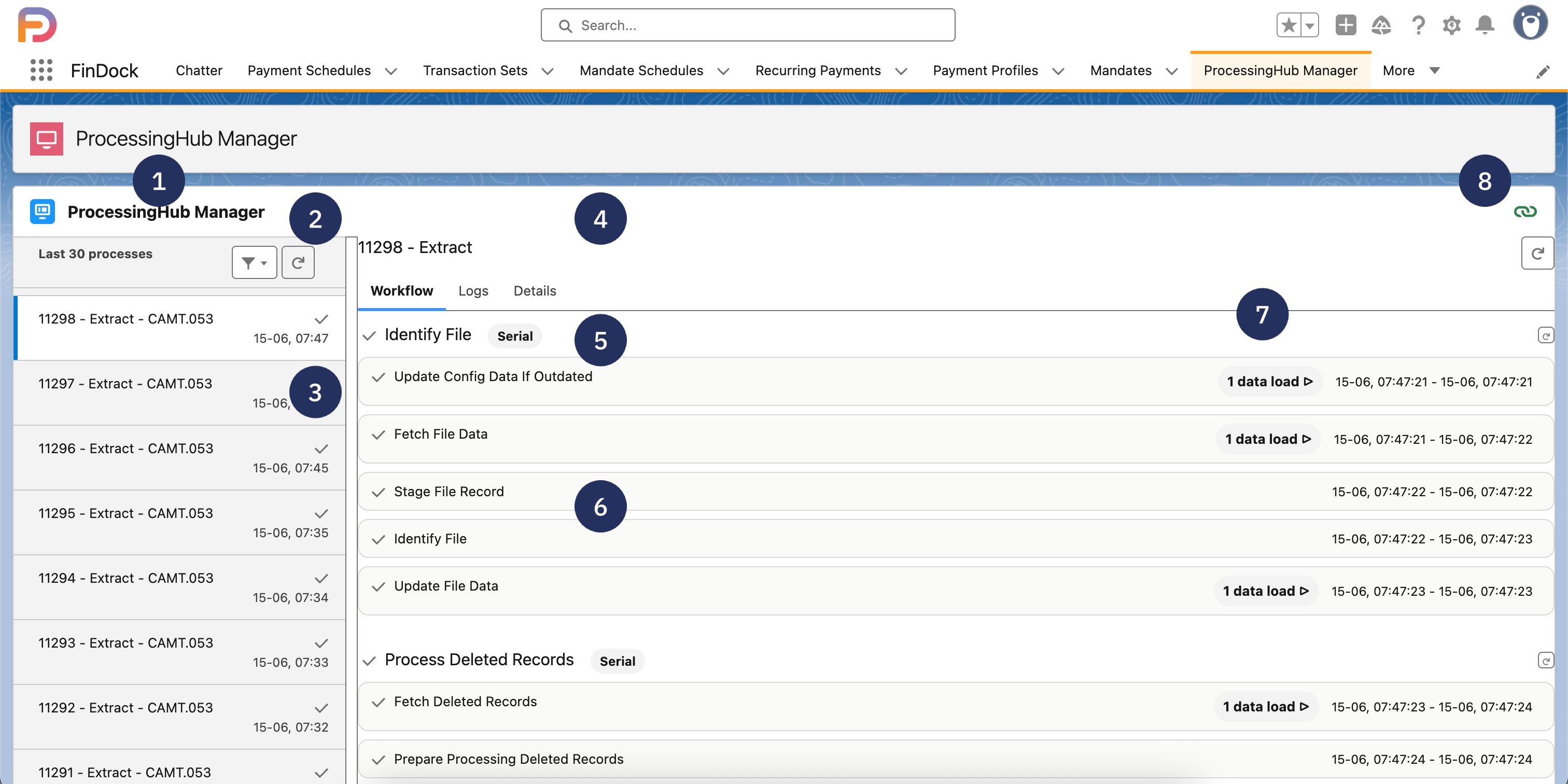Viewport: 1568px width, 784px height.
Task: Open the More tab dropdown
Action: (x=1435, y=71)
